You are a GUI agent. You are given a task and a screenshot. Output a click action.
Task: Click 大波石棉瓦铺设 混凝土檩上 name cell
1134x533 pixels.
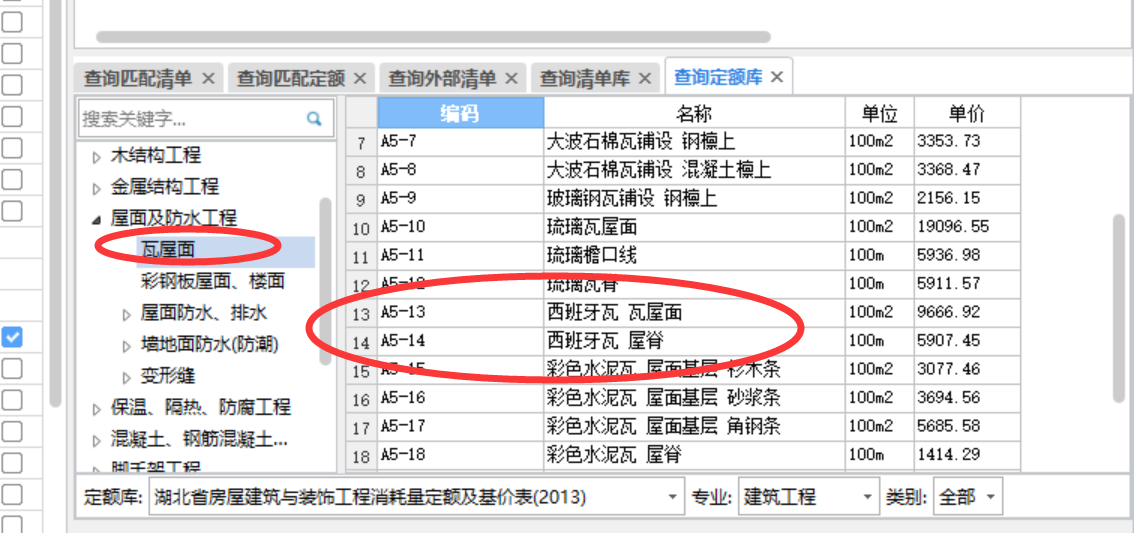click(x=694, y=170)
